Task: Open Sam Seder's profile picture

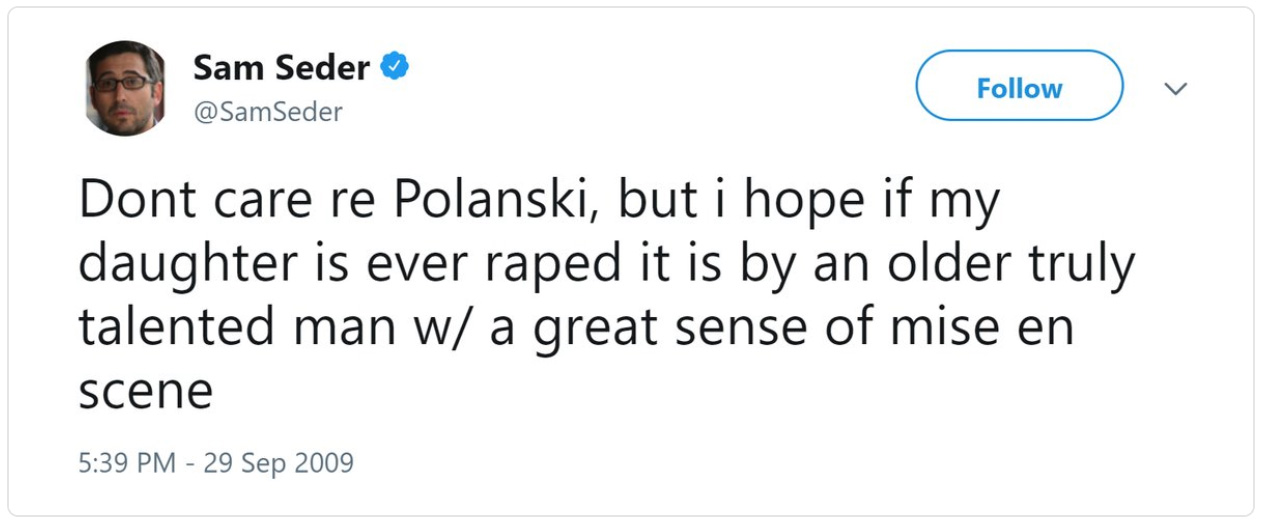Action: (x=125, y=88)
